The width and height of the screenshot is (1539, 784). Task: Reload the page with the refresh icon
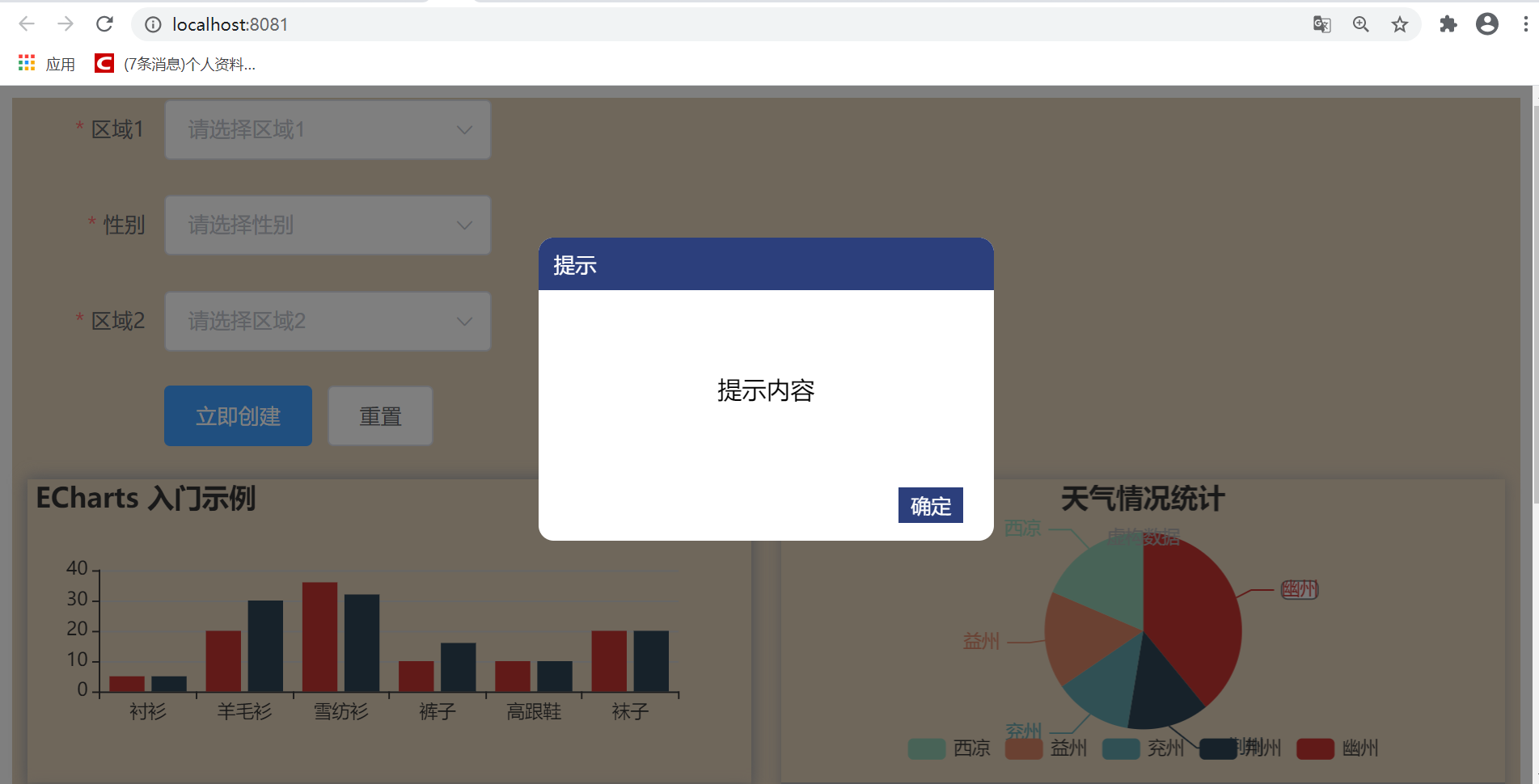pyautogui.click(x=104, y=23)
